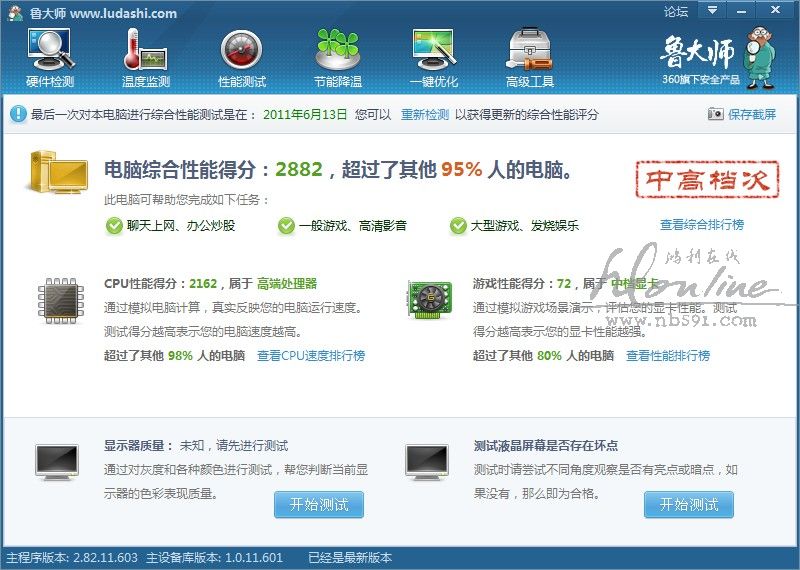Click green check next to 大型游戏、发烧娱乐

tap(458, 225)
